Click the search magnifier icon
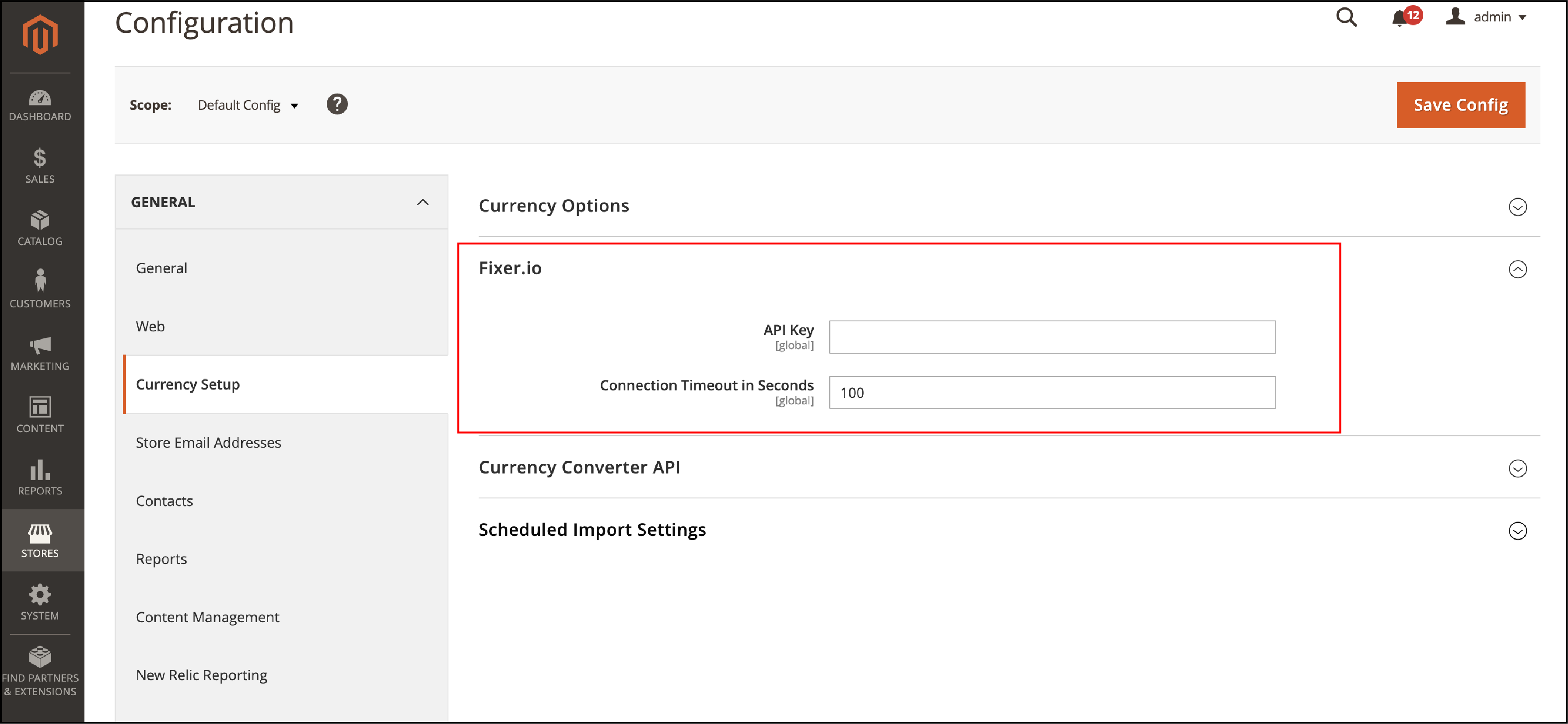The height and width of the screenshot is (724, 1568). tap(1346, 17)
